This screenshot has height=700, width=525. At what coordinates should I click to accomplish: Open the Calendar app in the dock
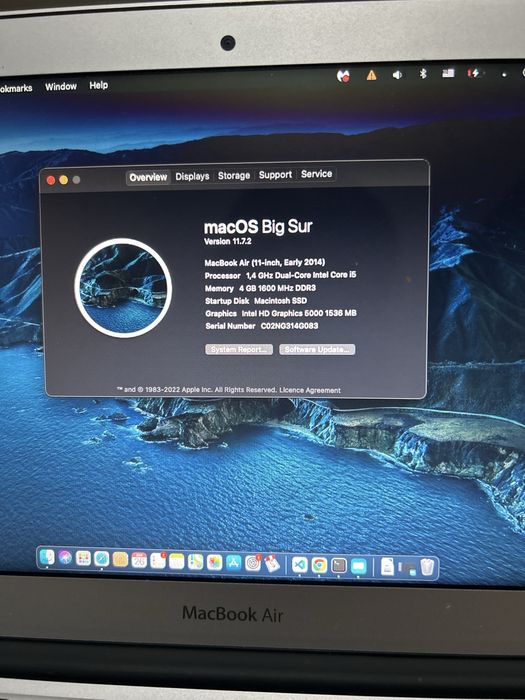[139, 560]
